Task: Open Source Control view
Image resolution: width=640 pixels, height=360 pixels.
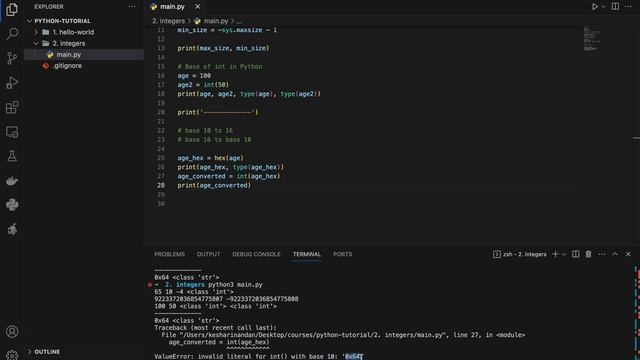Action: tap(12, 58)
